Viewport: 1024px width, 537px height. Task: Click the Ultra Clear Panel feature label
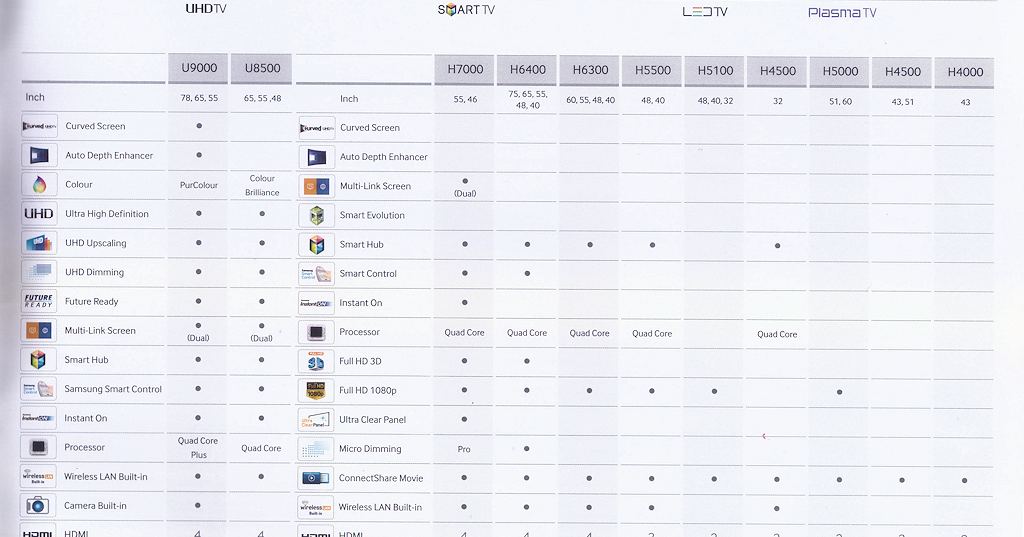pos(372,419)
